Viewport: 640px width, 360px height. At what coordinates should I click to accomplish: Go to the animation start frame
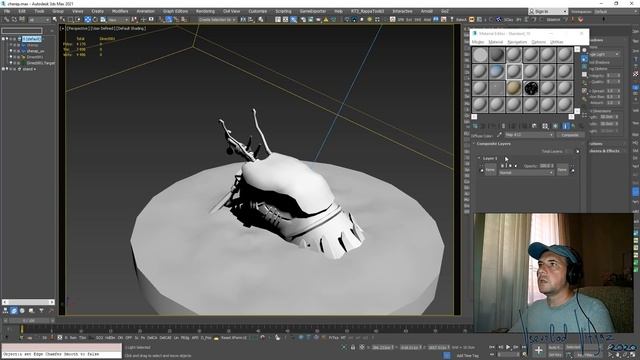click(x=492, y=347)
